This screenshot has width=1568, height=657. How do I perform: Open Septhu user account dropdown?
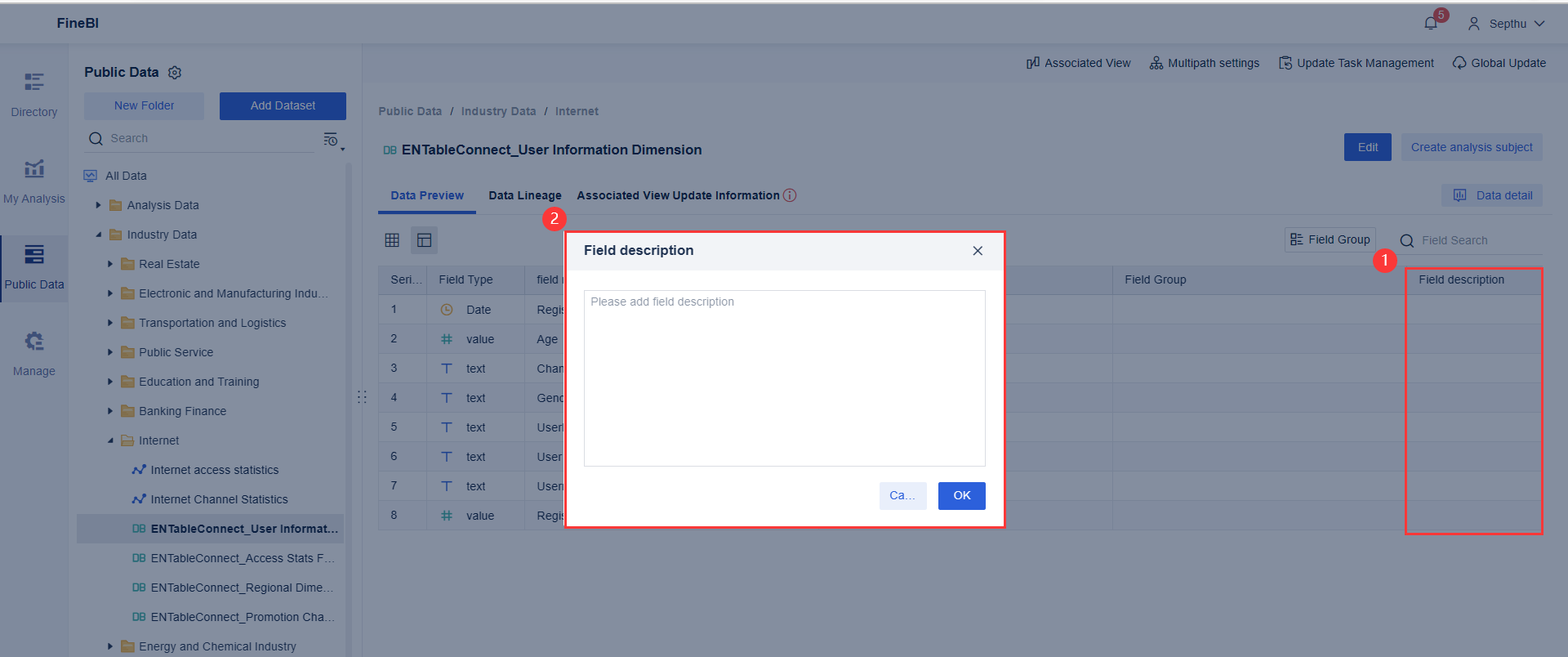(x=1506, y=24)
